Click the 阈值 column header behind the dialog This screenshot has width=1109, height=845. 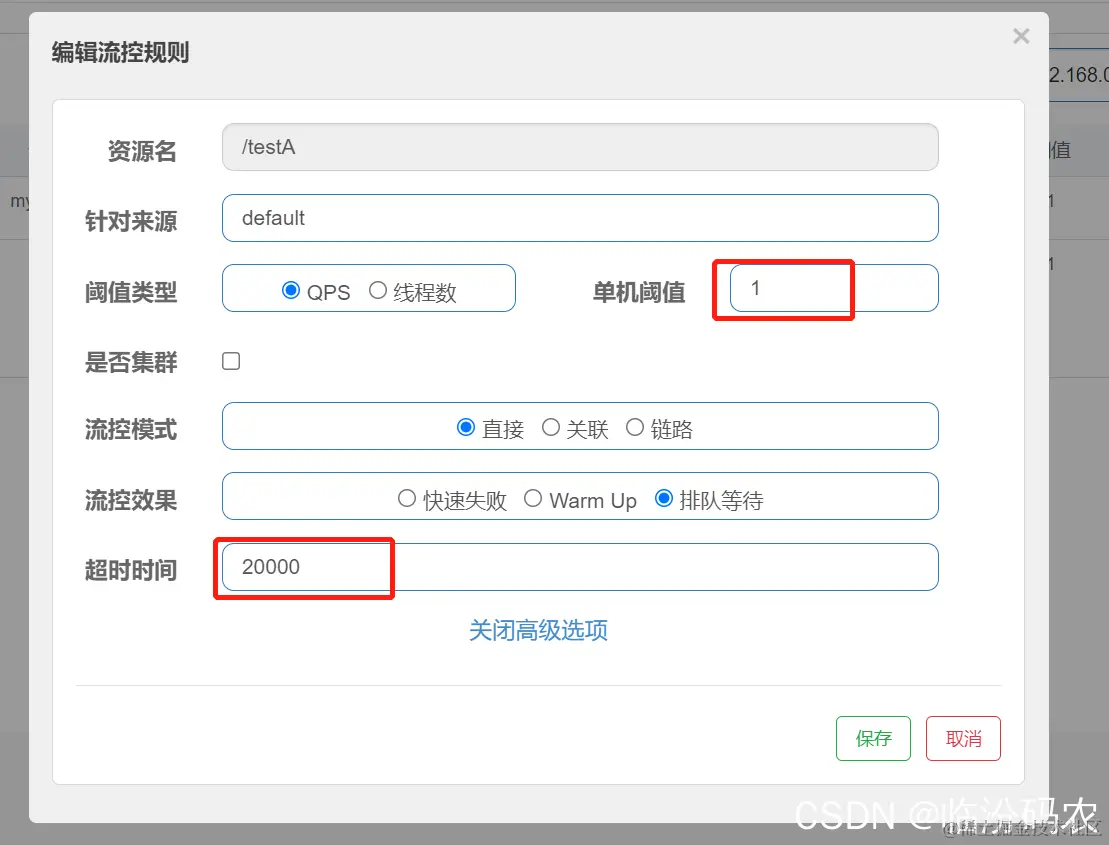(1060, 149)
